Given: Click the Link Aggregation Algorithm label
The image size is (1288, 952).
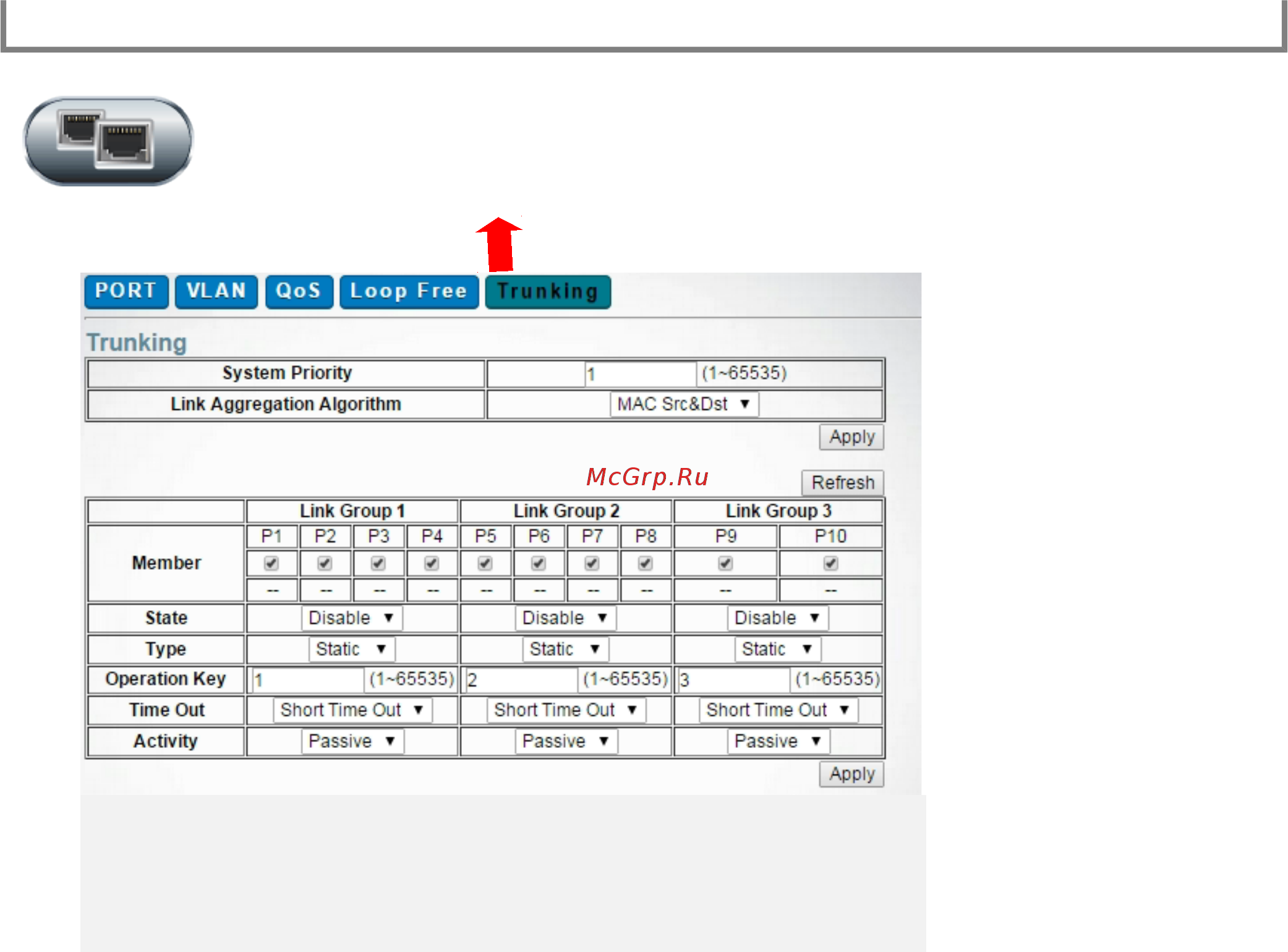Looking at the screenshot, I should tap(286, 404).
